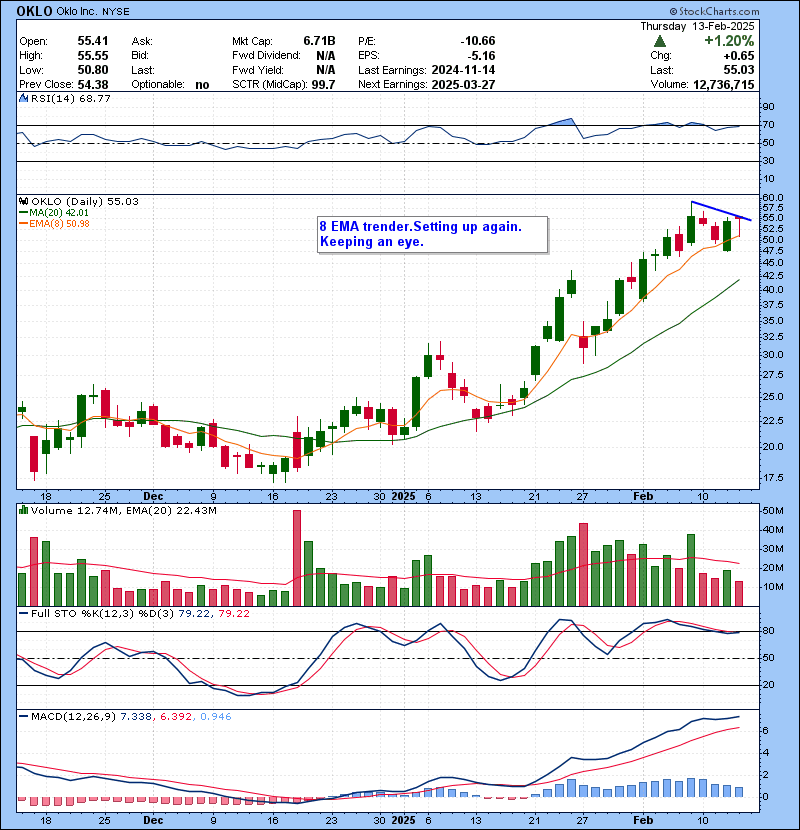Click the Next Earnings date 2025-03-27
Image resolution: width=800 pixels, height=830 pixels.
click(463, 84)
